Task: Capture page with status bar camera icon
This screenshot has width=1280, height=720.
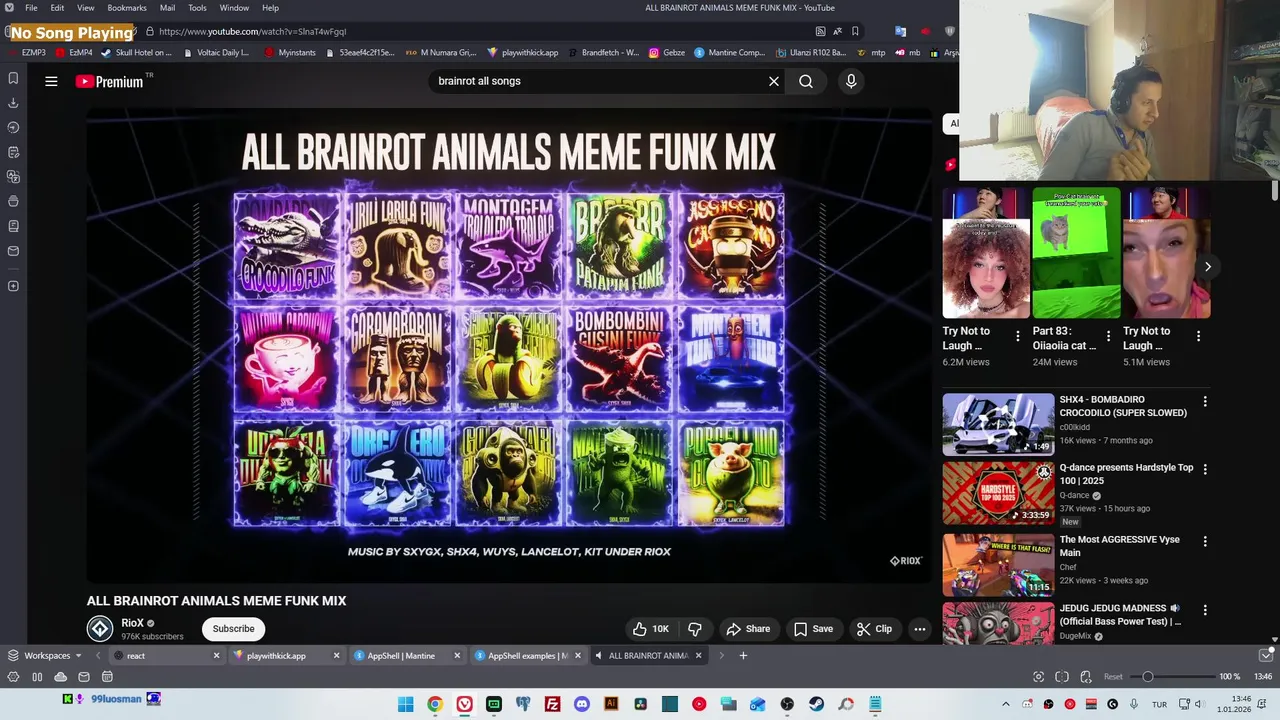Action: (1039, 677)
